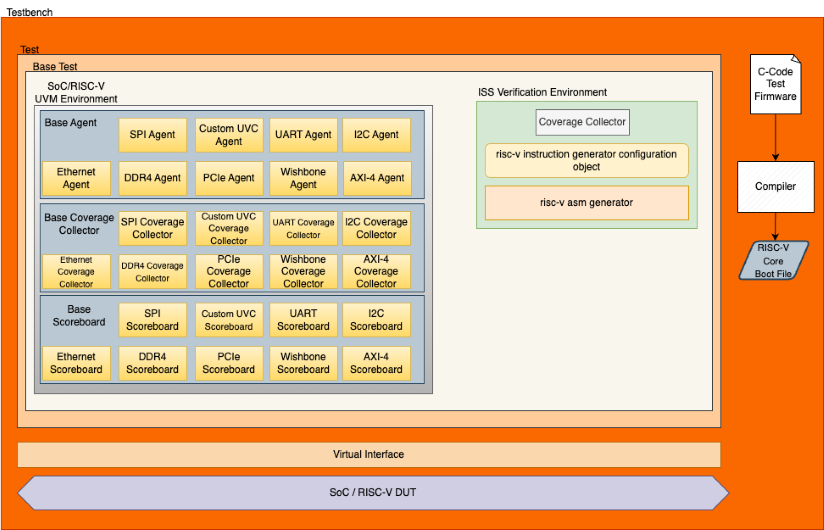Click the UART Agent block
The image size is (824, 530).
pyautogui.click(x=303, y=135)
